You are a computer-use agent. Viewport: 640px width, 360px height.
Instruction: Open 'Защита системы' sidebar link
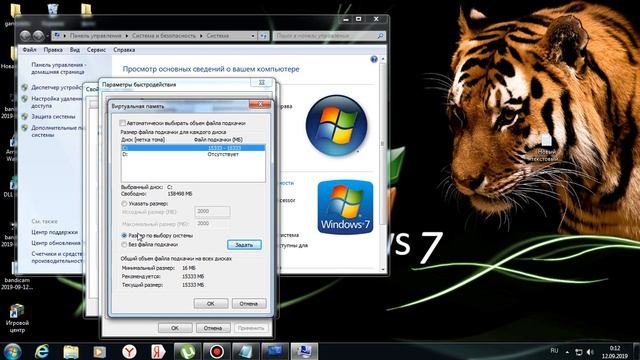53,116
